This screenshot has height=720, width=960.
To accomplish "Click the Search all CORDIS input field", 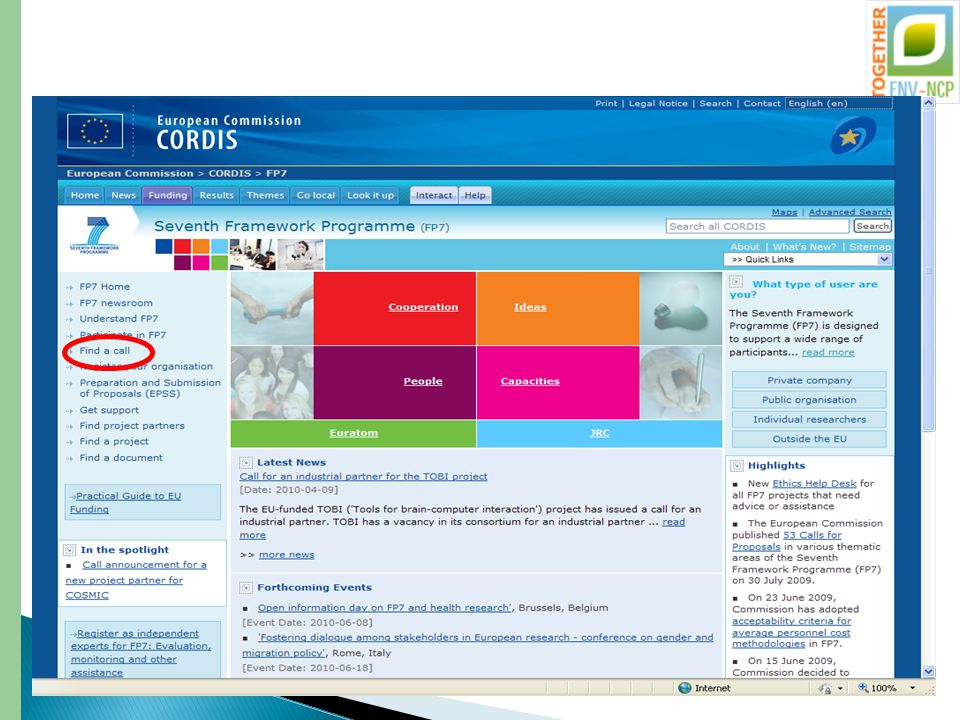I will pos(758,226).
